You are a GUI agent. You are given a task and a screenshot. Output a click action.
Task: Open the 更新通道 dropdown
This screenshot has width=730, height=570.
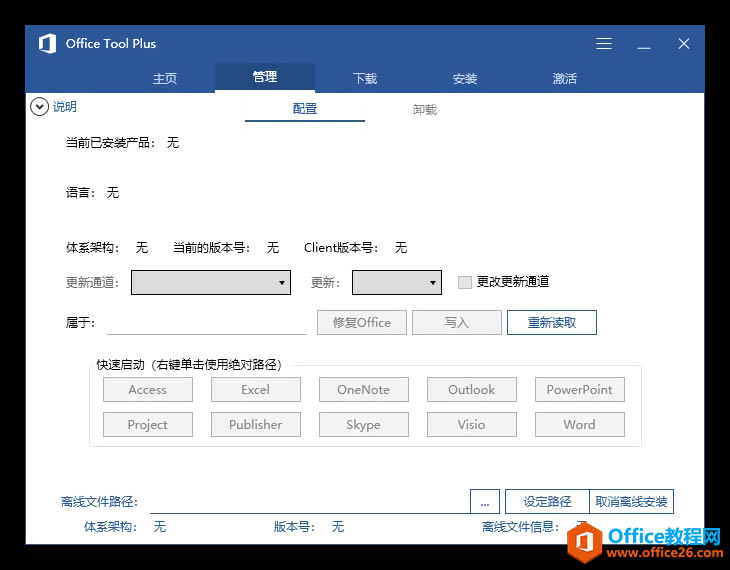[211, 282]
